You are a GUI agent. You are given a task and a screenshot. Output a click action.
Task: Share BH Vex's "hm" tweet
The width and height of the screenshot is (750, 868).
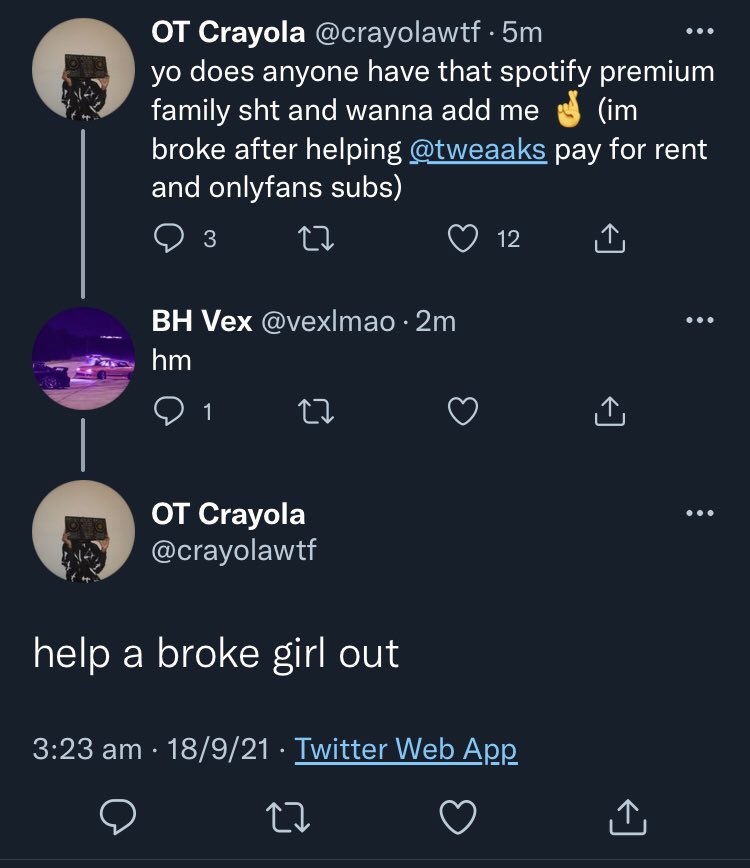609,411
